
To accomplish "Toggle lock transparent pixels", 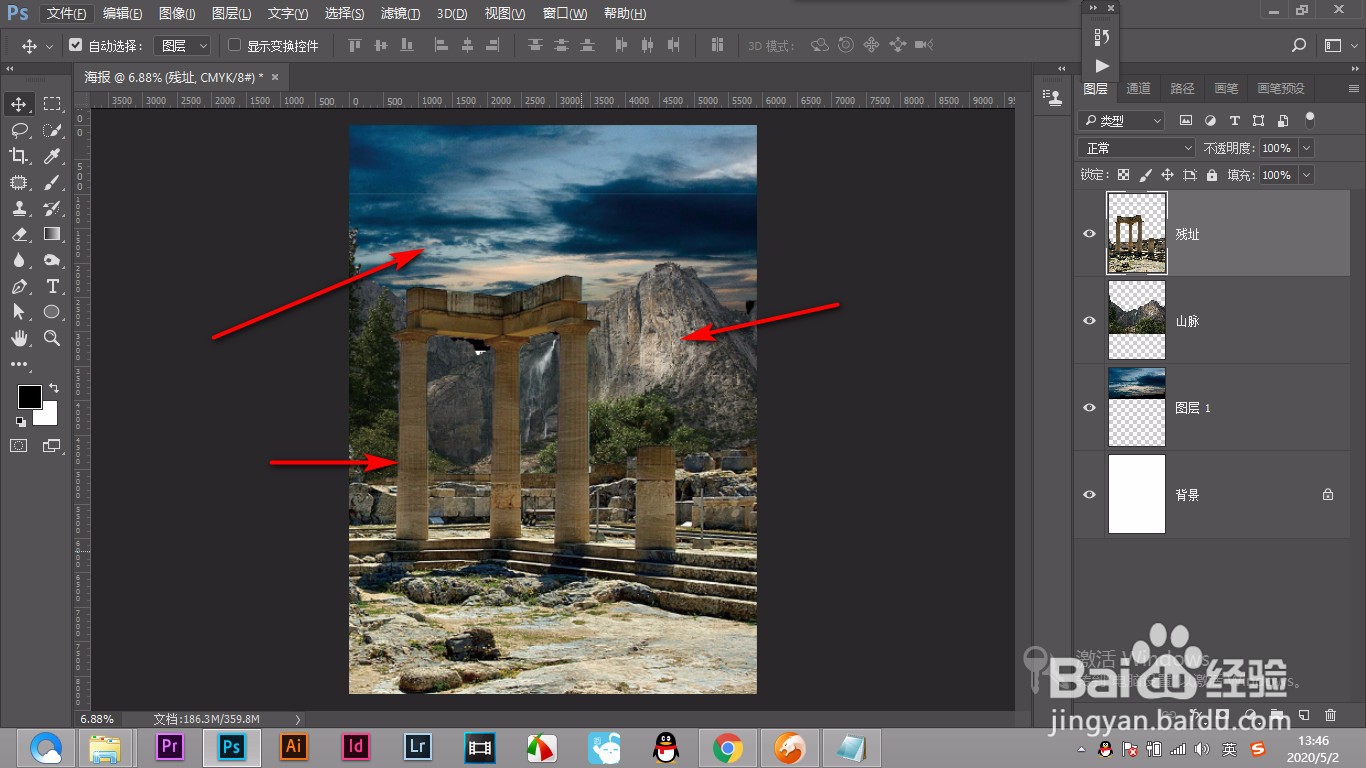I will (1123, 175).
